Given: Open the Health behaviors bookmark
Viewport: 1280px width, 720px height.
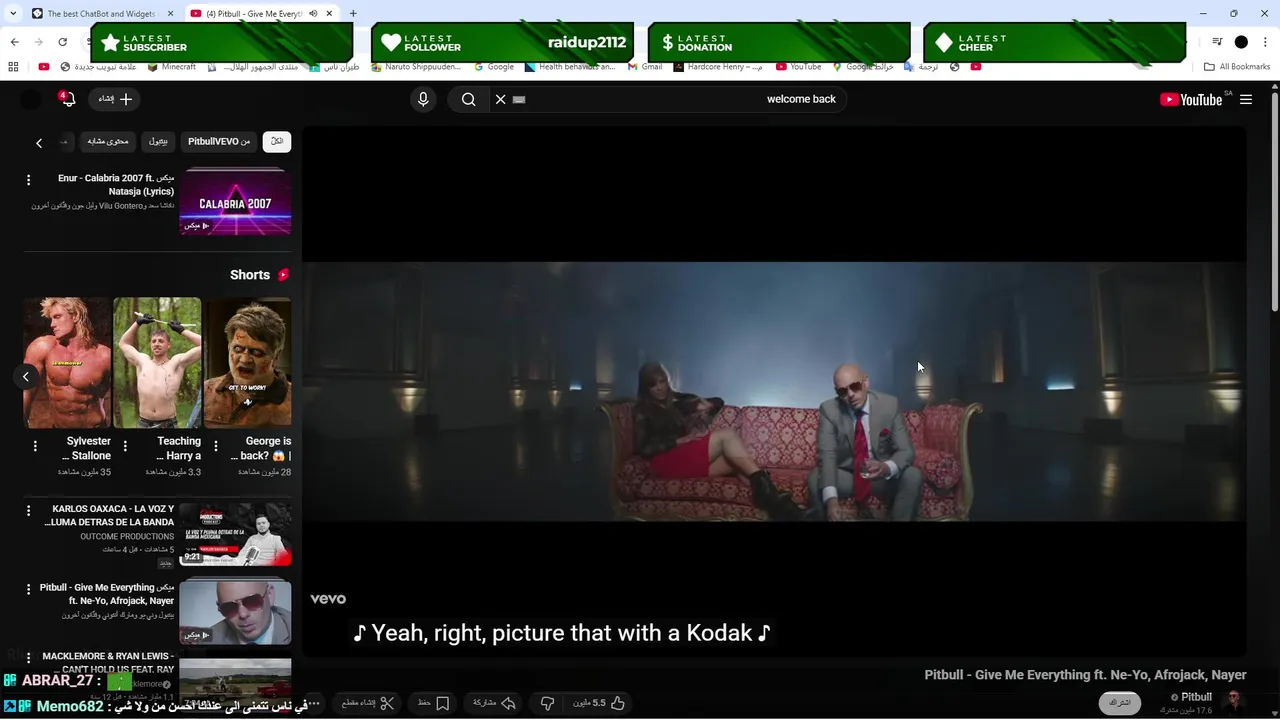Looking at the screenshot, I should (570, 67).
